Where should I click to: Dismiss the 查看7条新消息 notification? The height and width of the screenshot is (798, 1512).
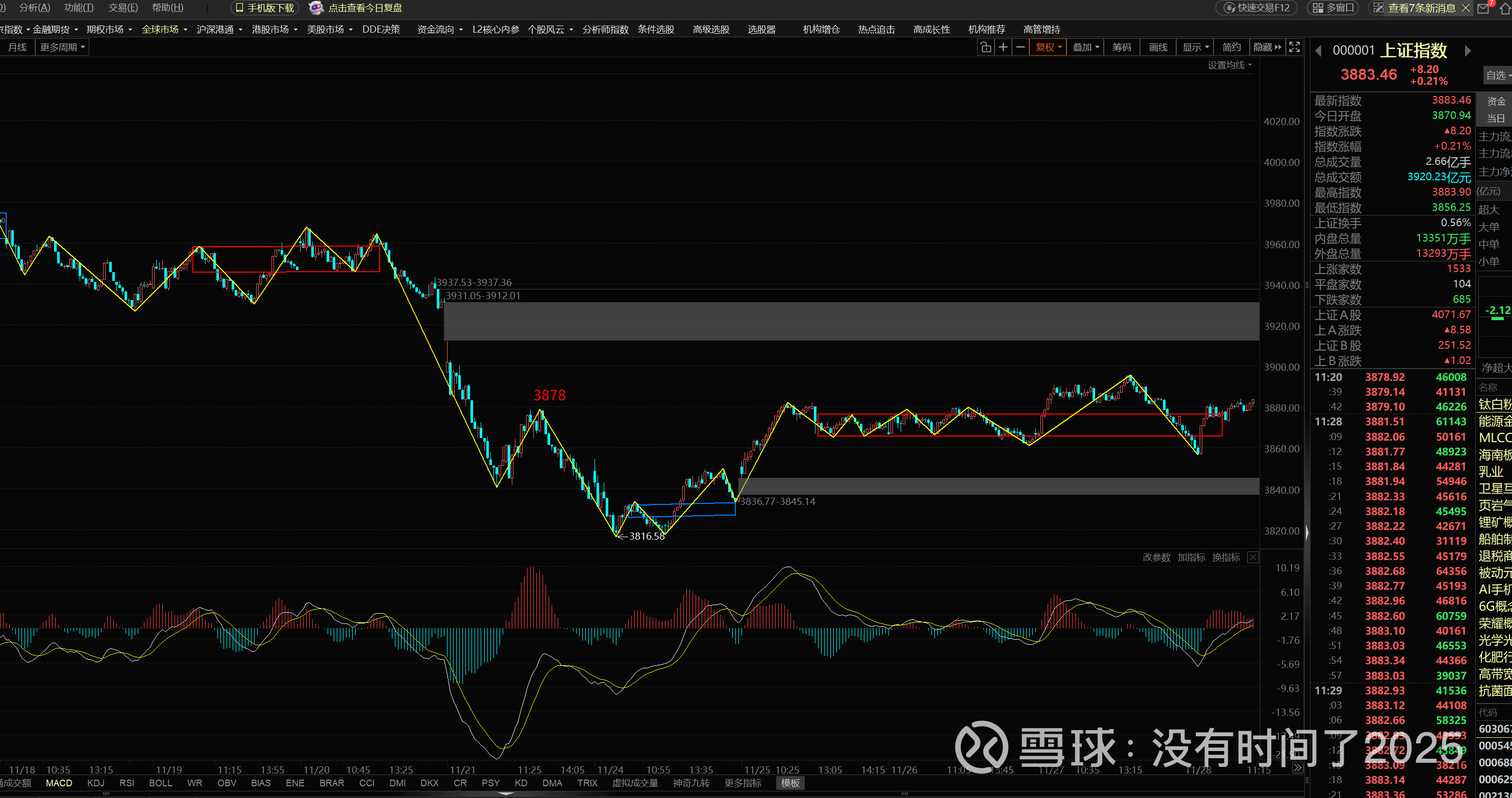click(x=1466, y=8)
